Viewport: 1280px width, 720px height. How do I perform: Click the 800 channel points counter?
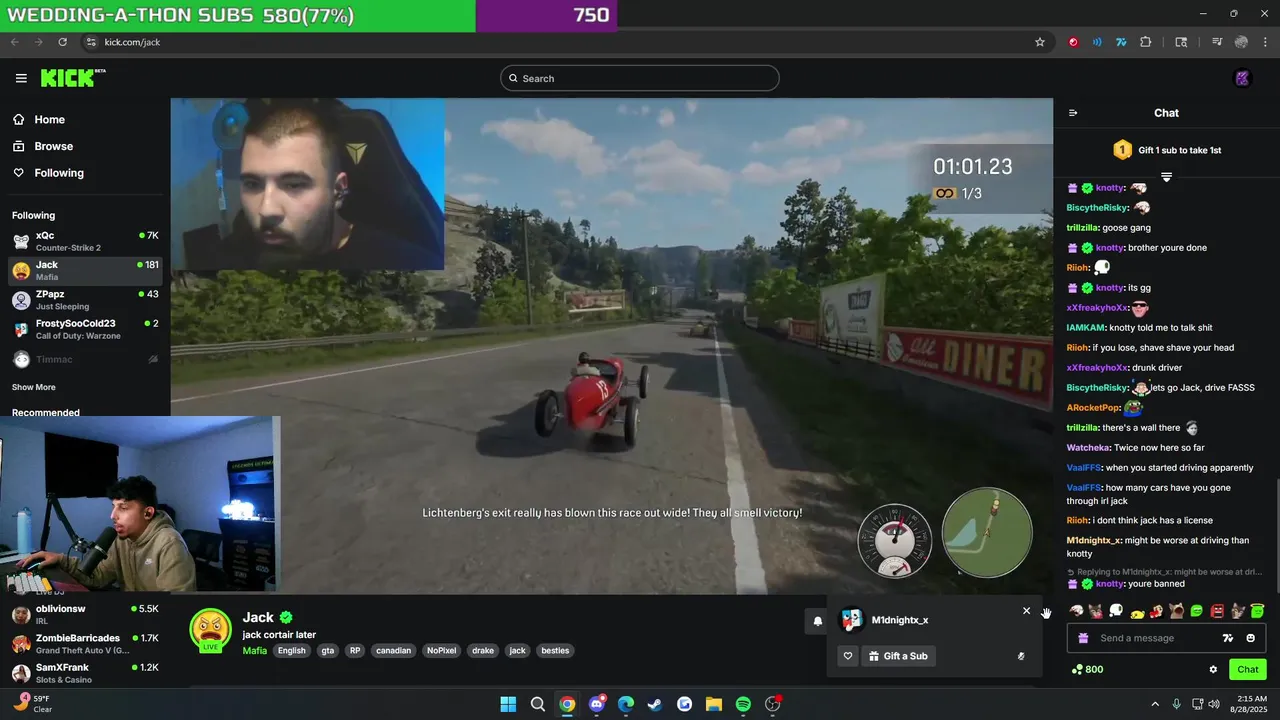pyautogui.click(x=1087, y=669)
